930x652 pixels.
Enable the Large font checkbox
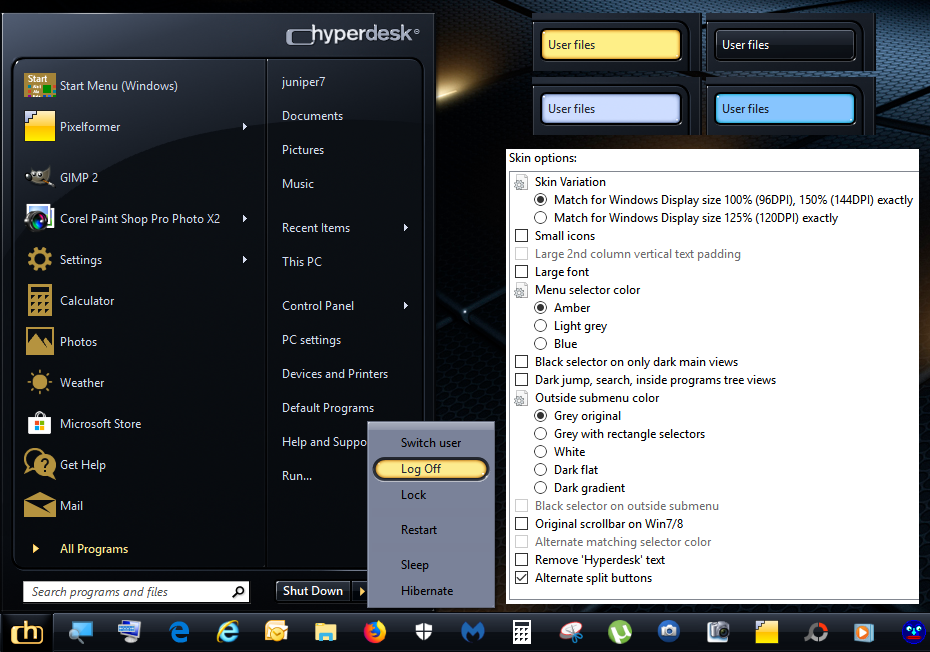click(521, 272)
